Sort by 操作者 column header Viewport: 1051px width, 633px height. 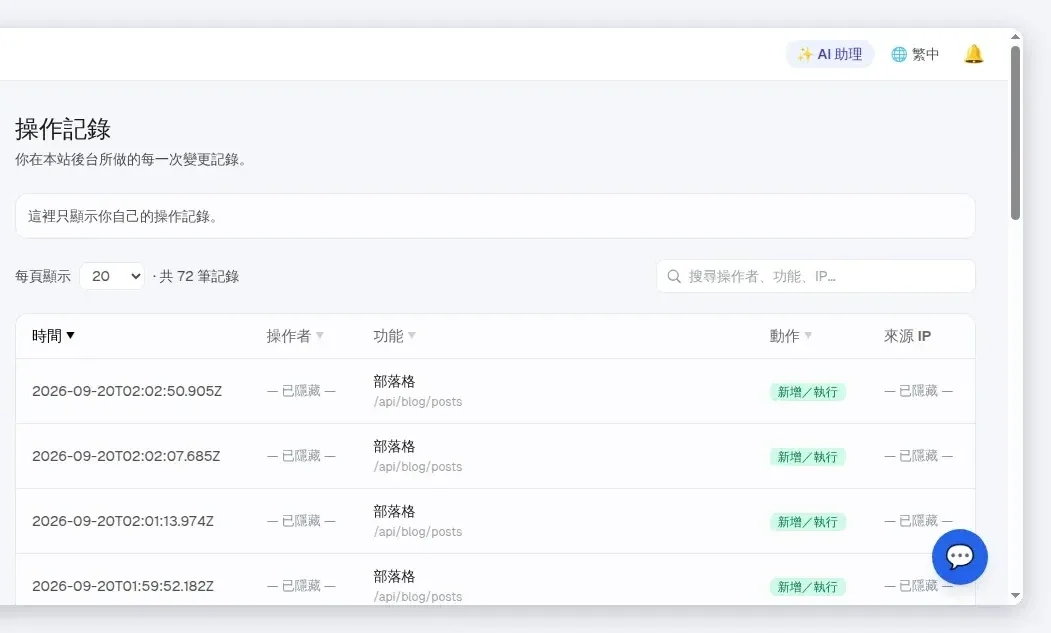(x=295, y=336)
